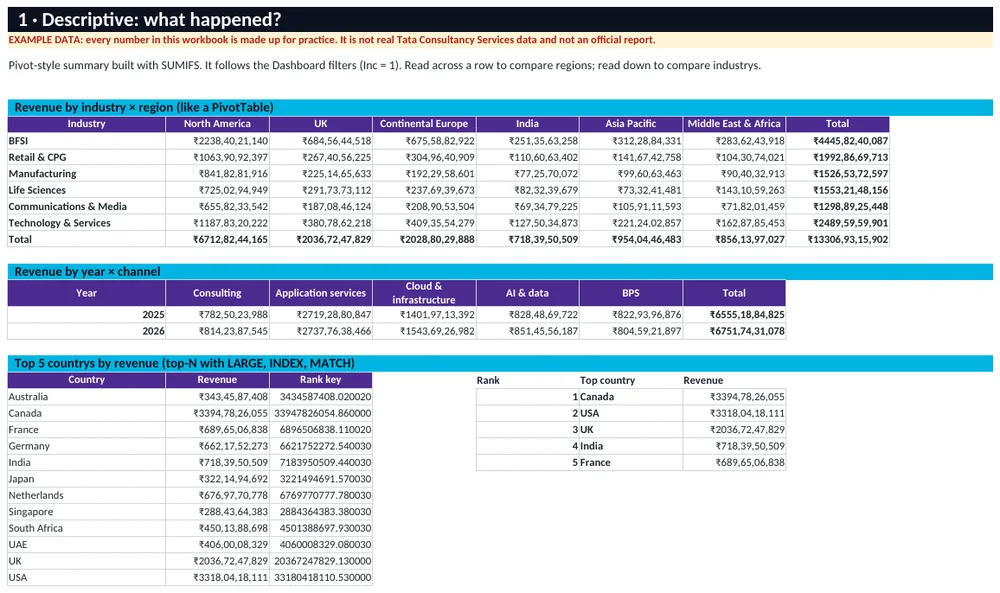Click rank 1 country 'Canada' in top list
This screenshot has width=1000, height=593.
tap(631, 397)
